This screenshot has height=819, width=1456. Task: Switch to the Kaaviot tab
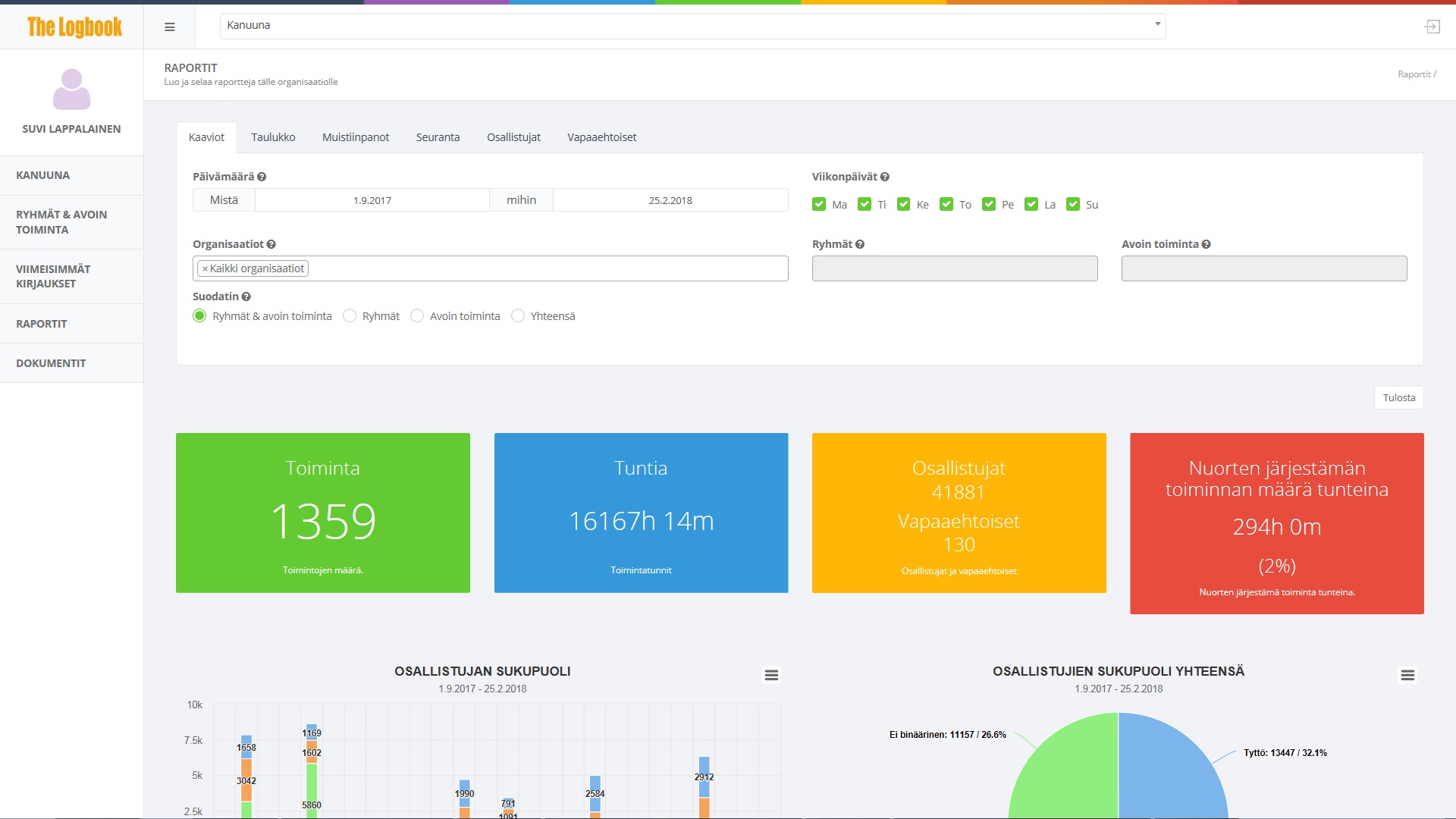pyautogui.click(x=206, y=137)
